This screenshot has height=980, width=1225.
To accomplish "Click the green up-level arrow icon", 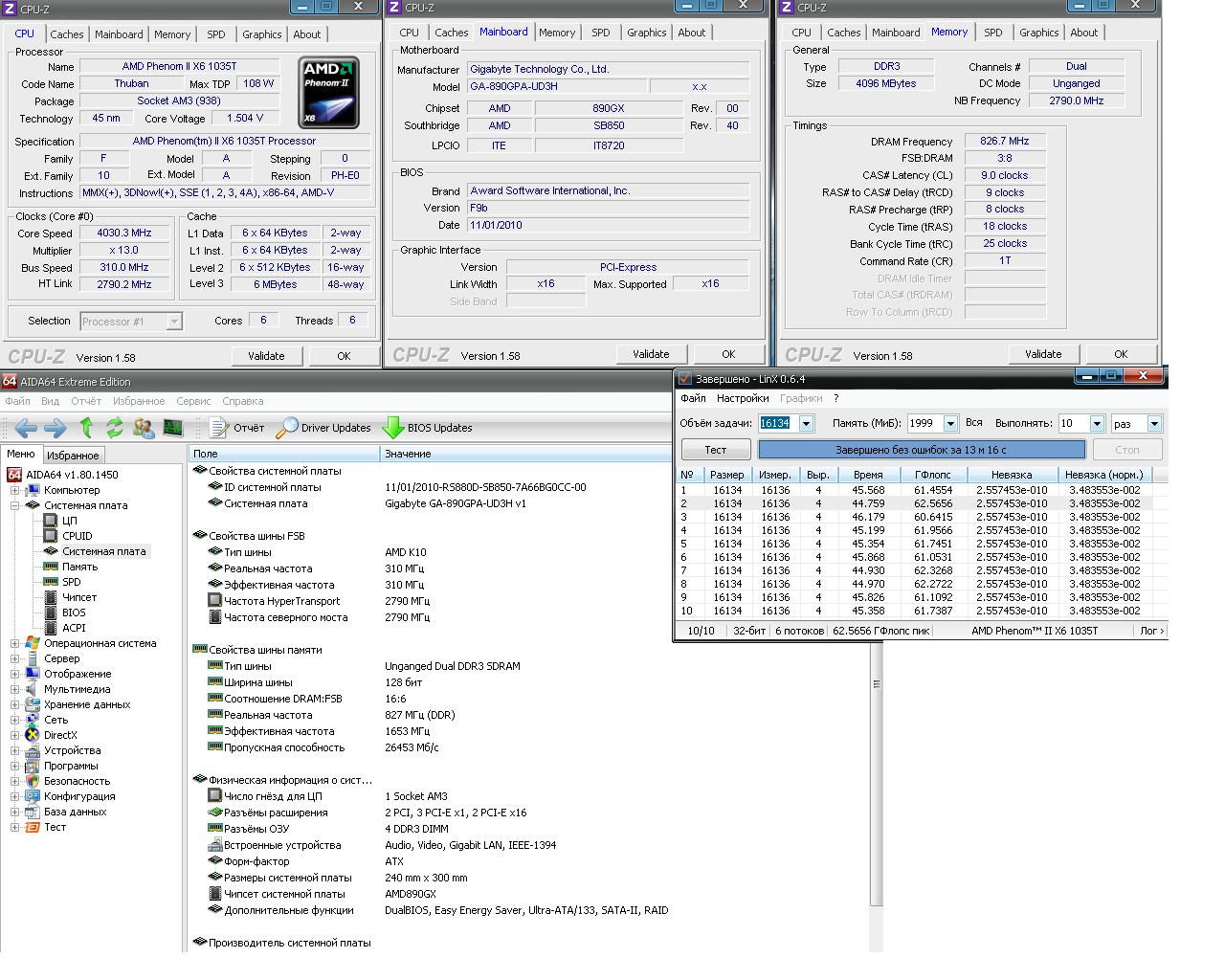I will 87,428.
